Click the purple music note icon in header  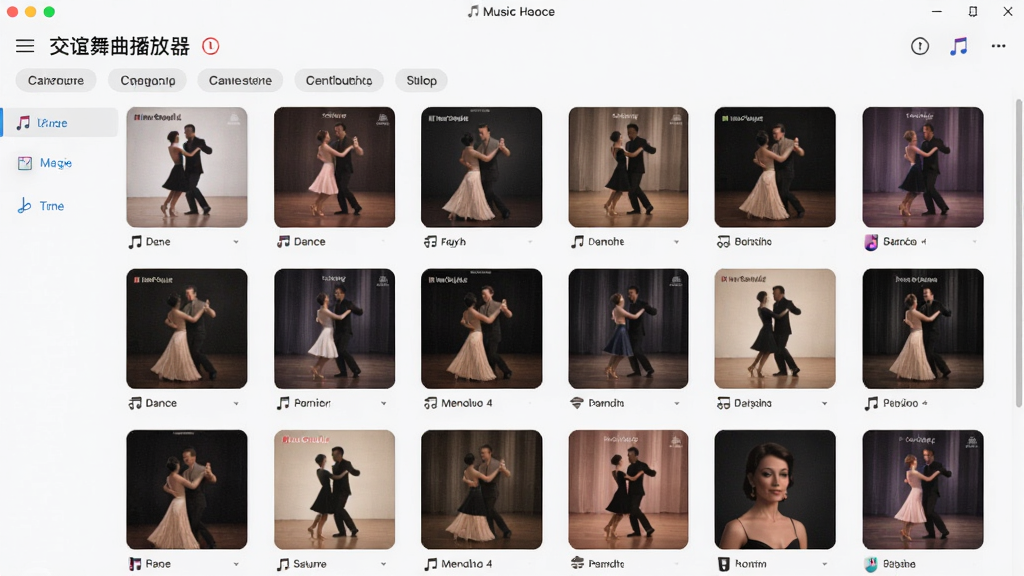(x=958, y=46)
